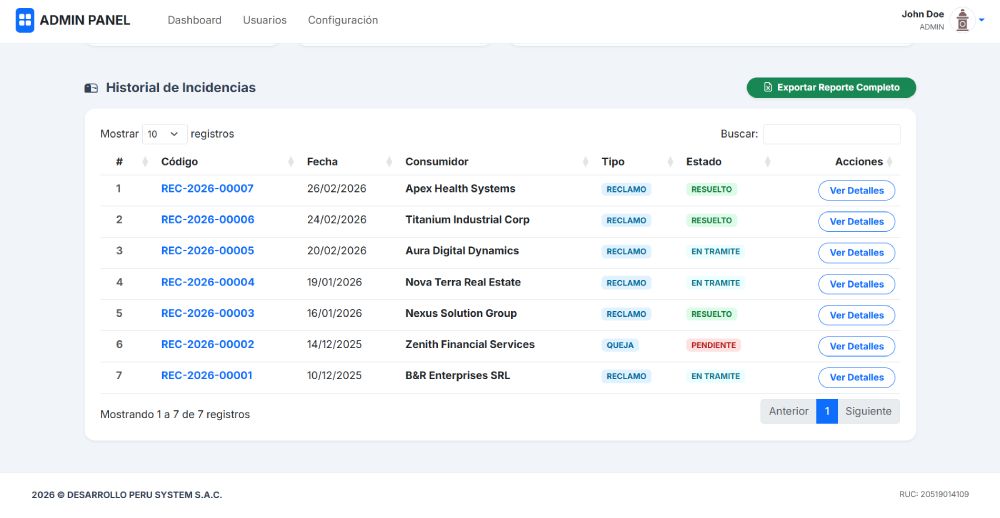View details for Apex Health Systems
Image resolution: width=1000 pixels, height=518 pixels.
tap(857, 191)
